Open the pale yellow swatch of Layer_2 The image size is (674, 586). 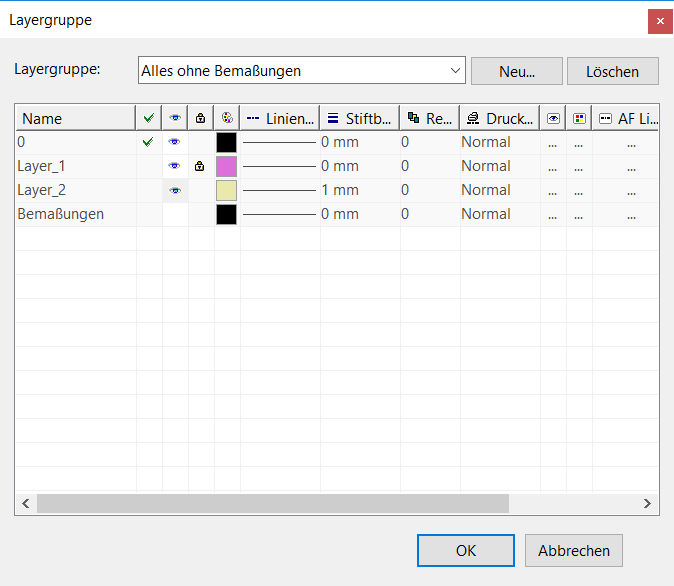(x=227, y=190)
